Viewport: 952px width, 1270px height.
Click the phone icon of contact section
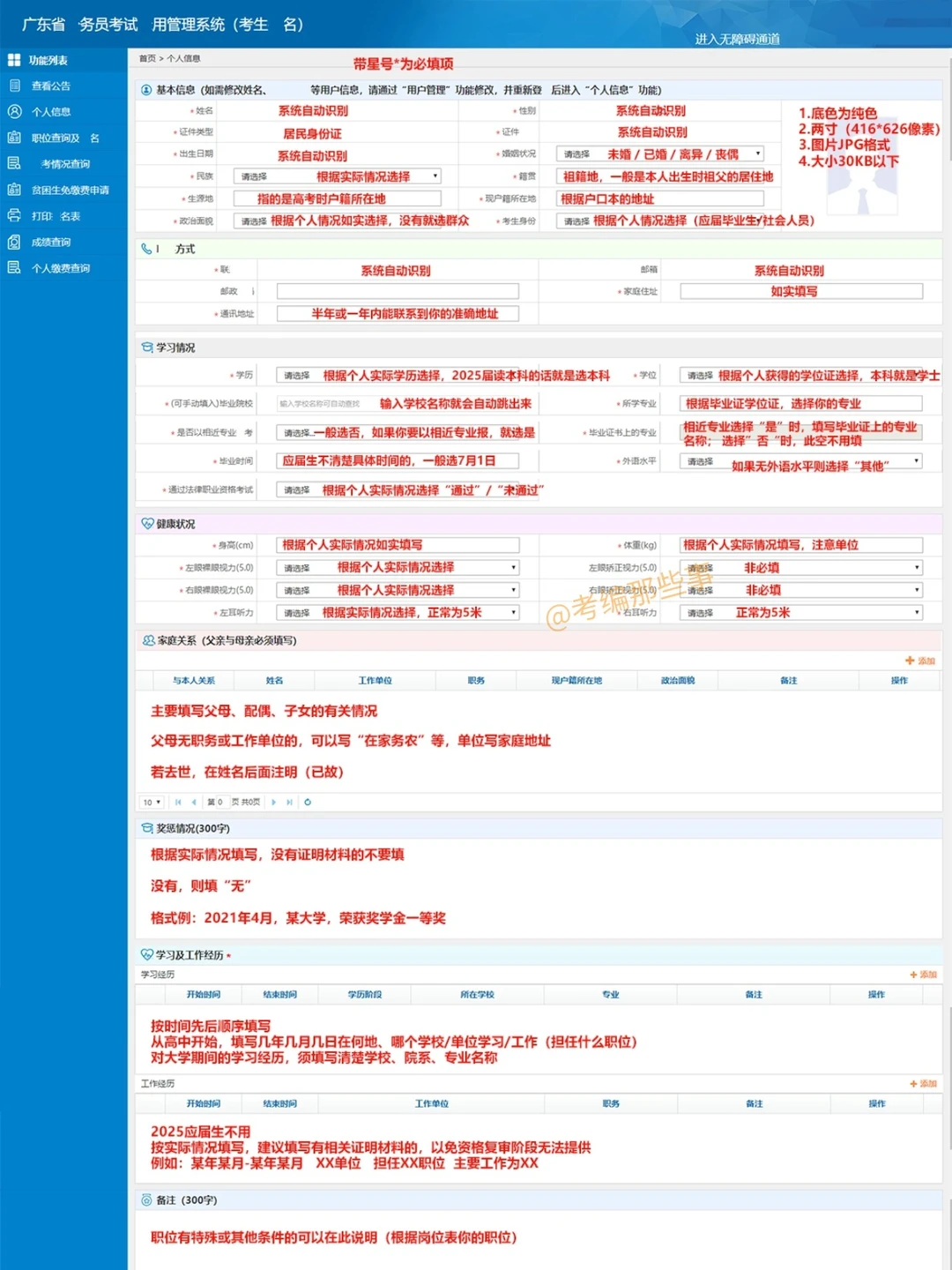[x=146, y=249]
